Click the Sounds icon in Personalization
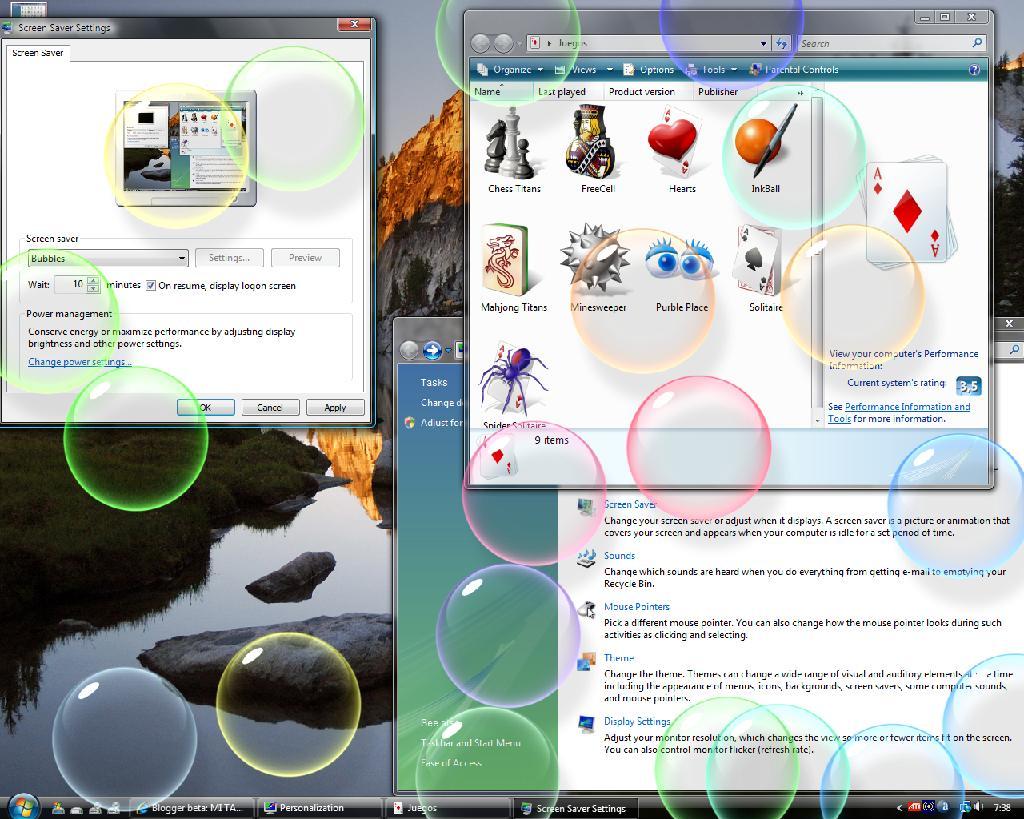Screen dimensions: 1024x819 click(x=586, y=557)
